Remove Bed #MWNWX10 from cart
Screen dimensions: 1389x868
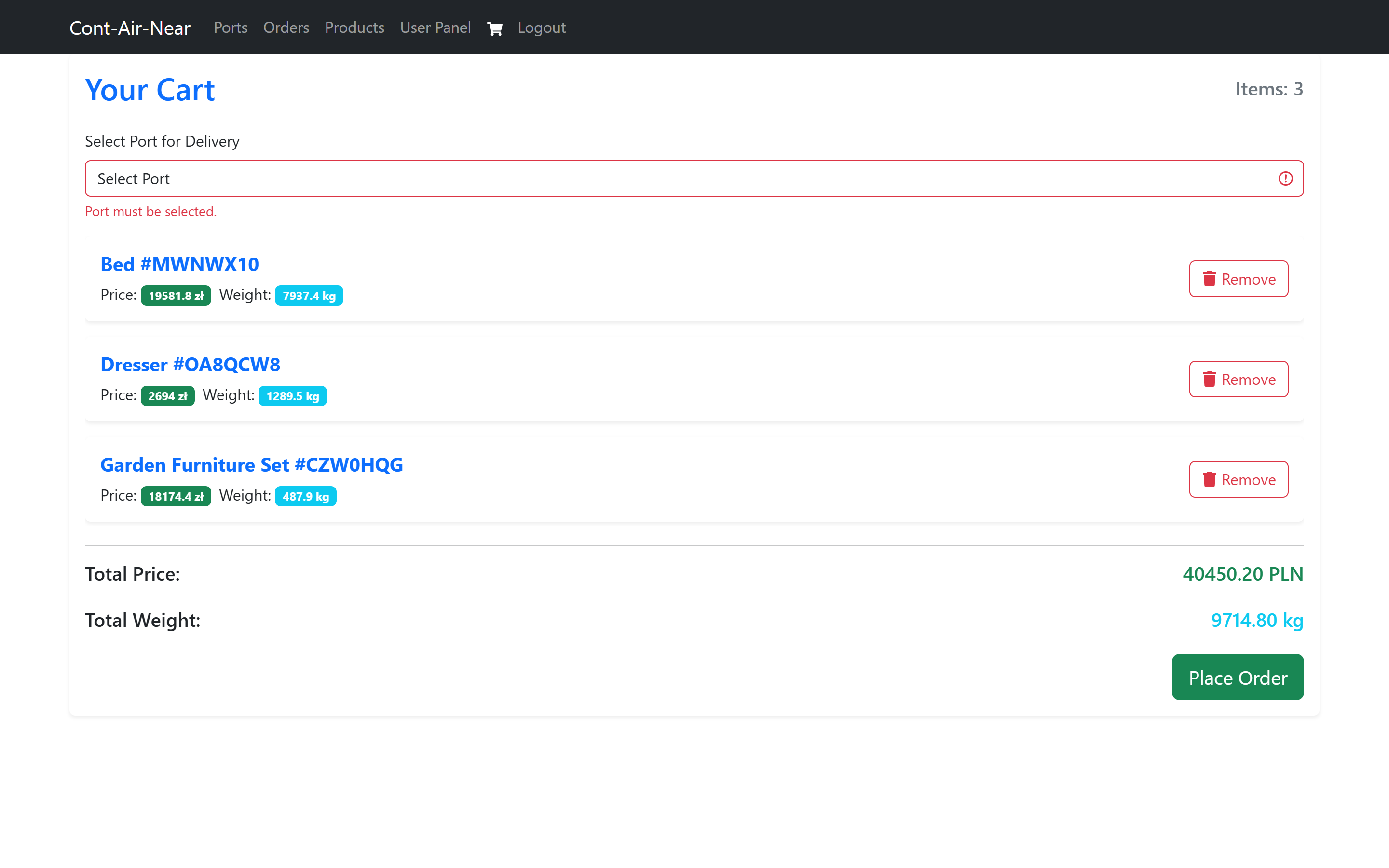1238,279
